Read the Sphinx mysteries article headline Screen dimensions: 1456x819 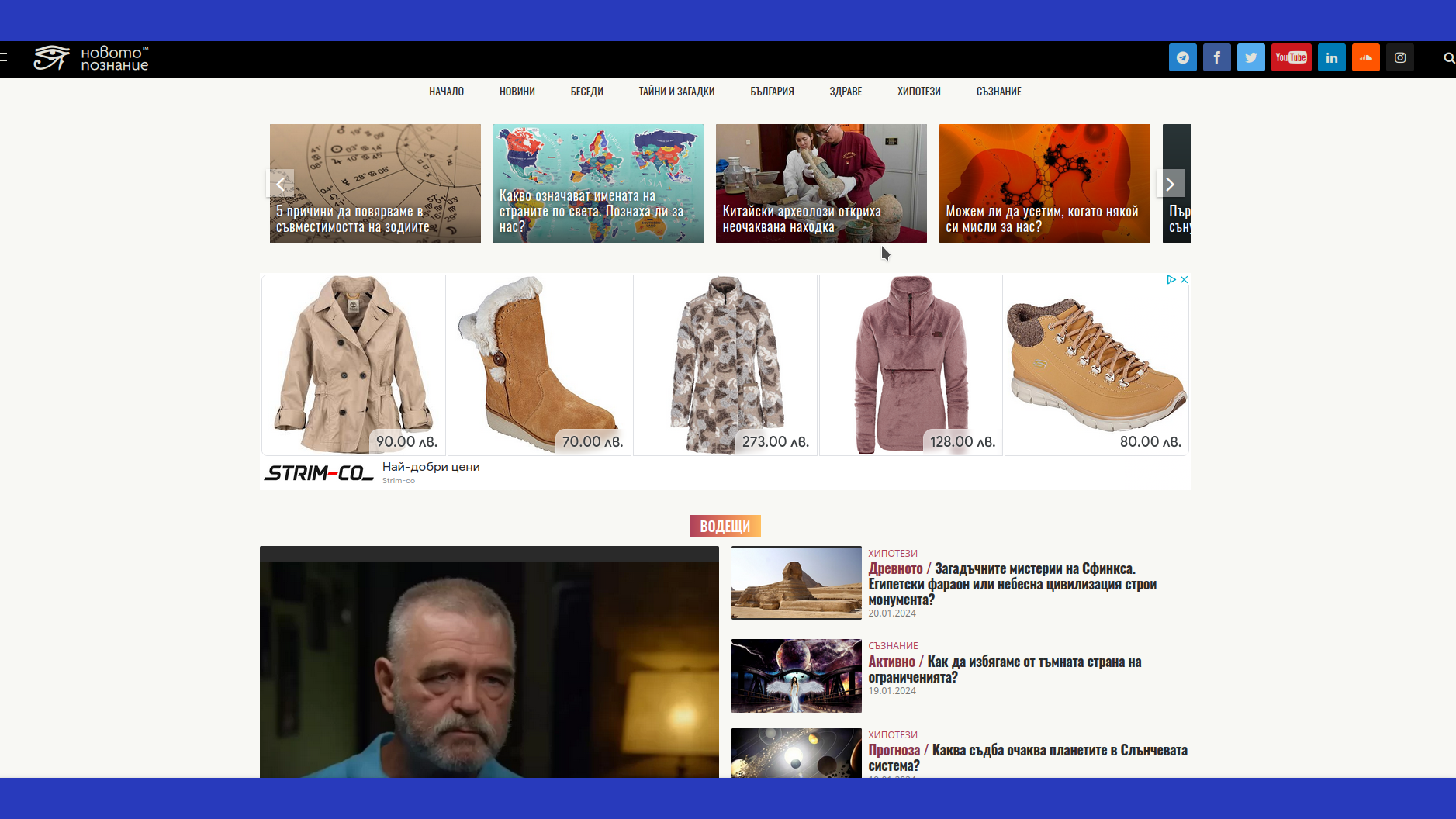[x=1012, y=584]
